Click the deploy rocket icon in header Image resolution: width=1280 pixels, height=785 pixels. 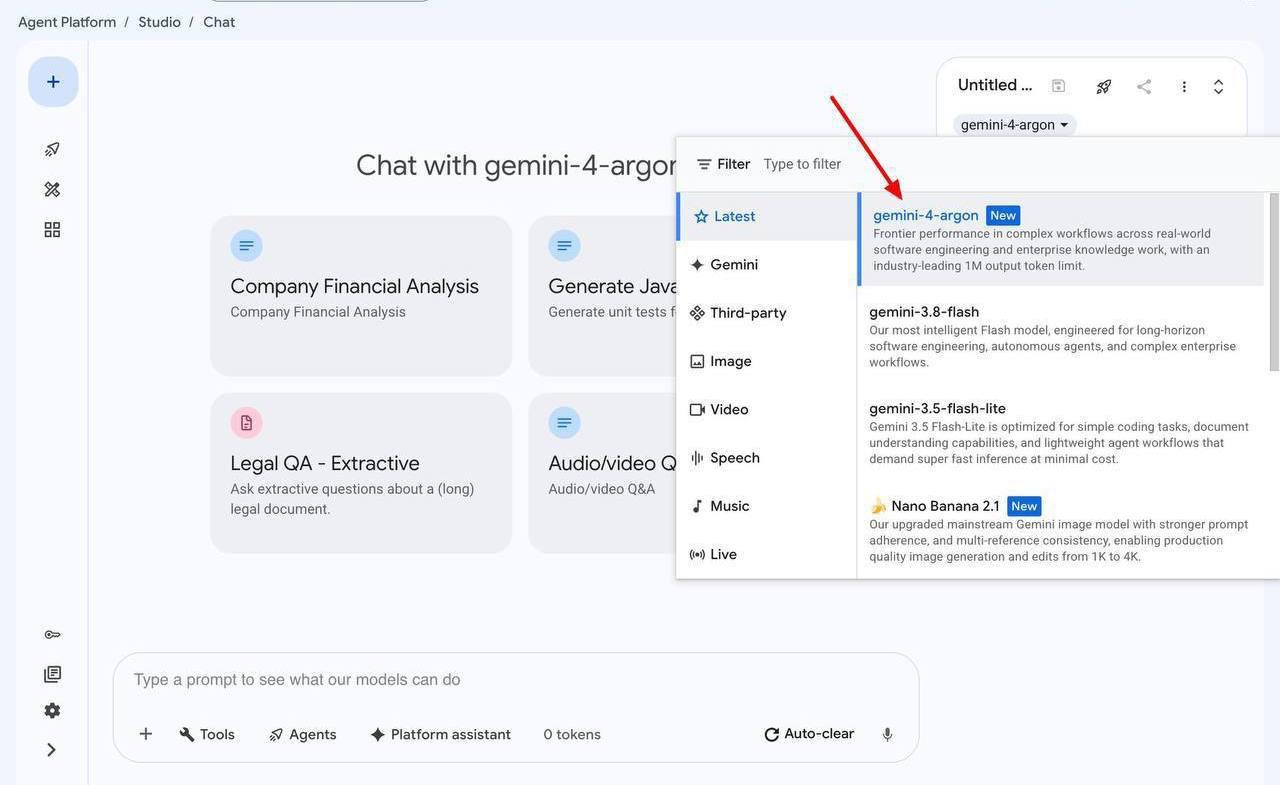pos(1104,87)
